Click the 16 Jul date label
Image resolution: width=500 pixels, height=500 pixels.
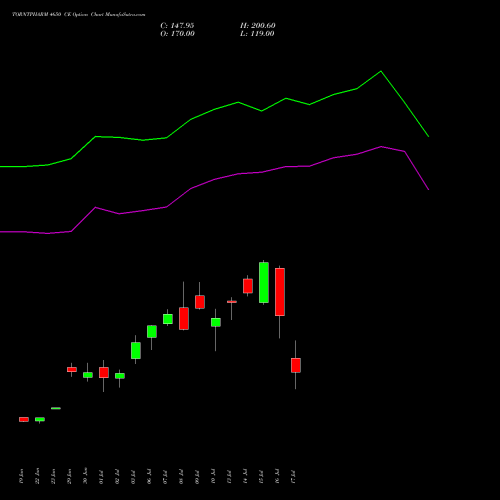[x=278, y=477]
